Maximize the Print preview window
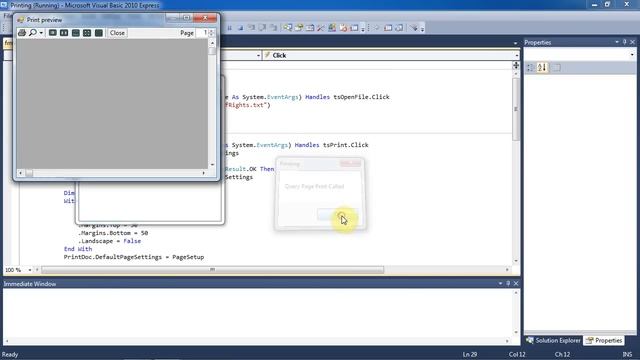 pos(186,18)
